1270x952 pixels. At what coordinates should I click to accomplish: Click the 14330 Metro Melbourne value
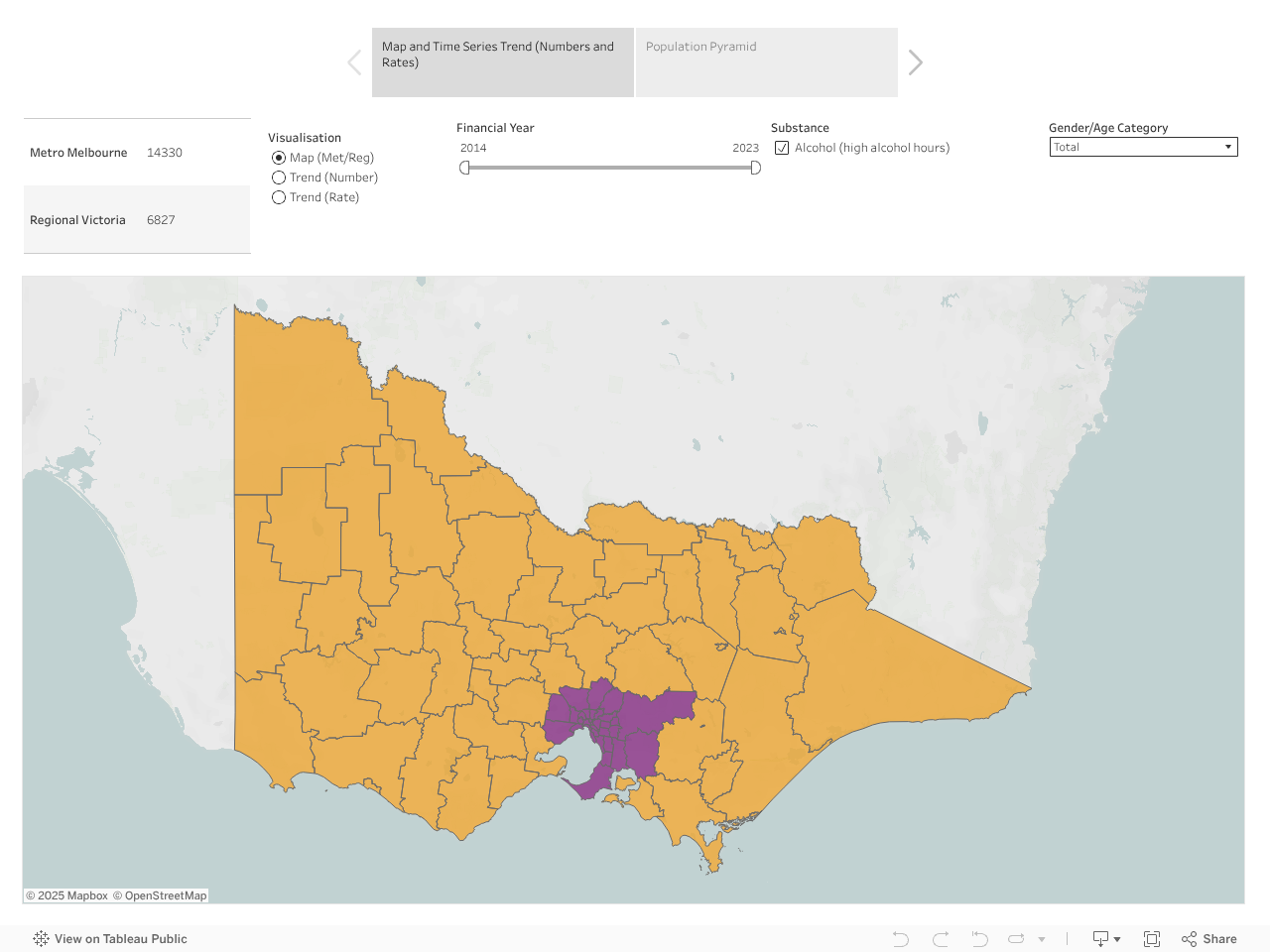point(165,153)
